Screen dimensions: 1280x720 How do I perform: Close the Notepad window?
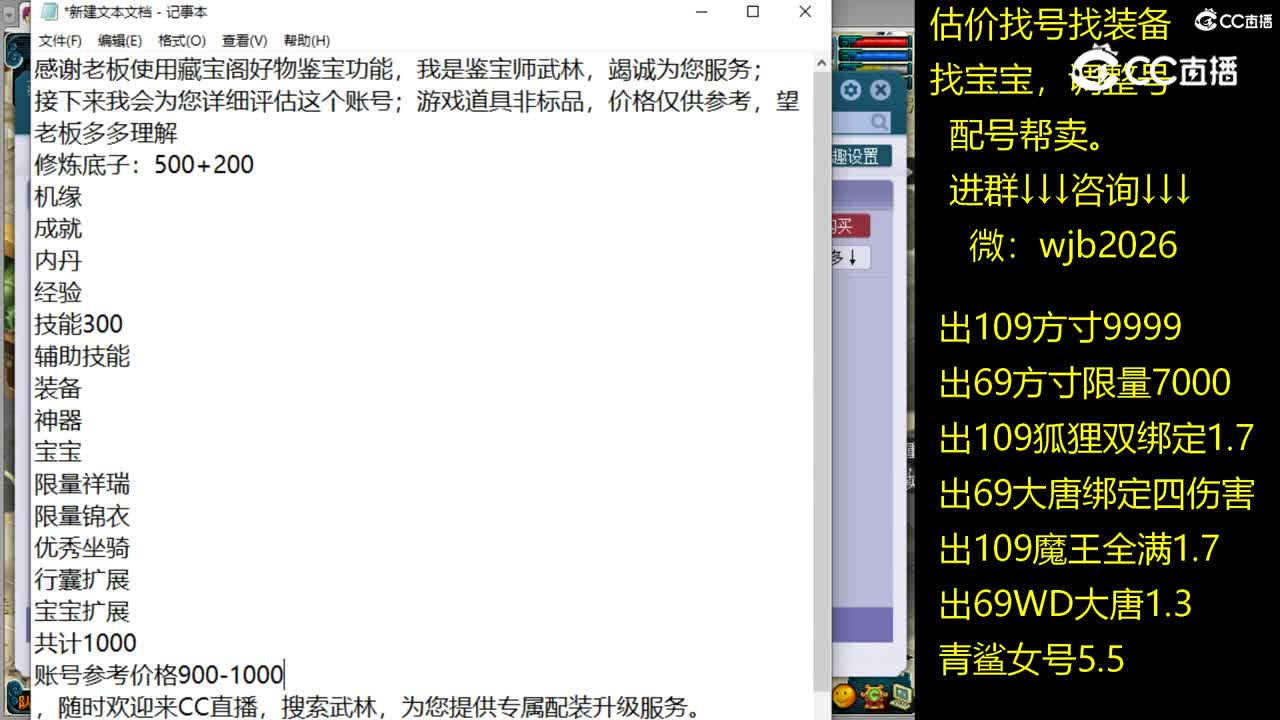(x=805, y=12)
